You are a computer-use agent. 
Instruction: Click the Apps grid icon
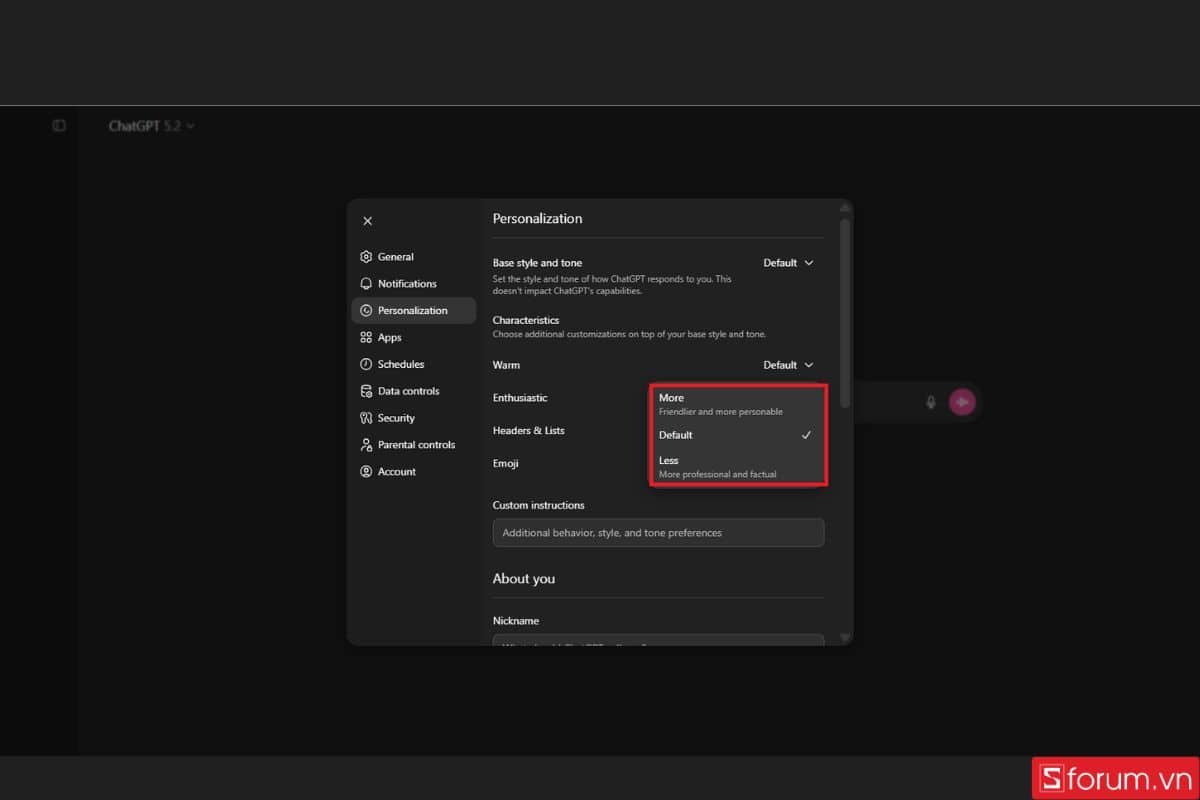[366, 338]
